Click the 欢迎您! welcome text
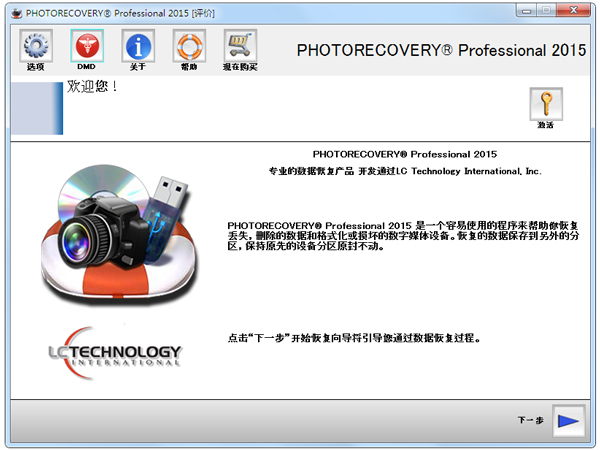600x450 pixels. coord(92,87)
